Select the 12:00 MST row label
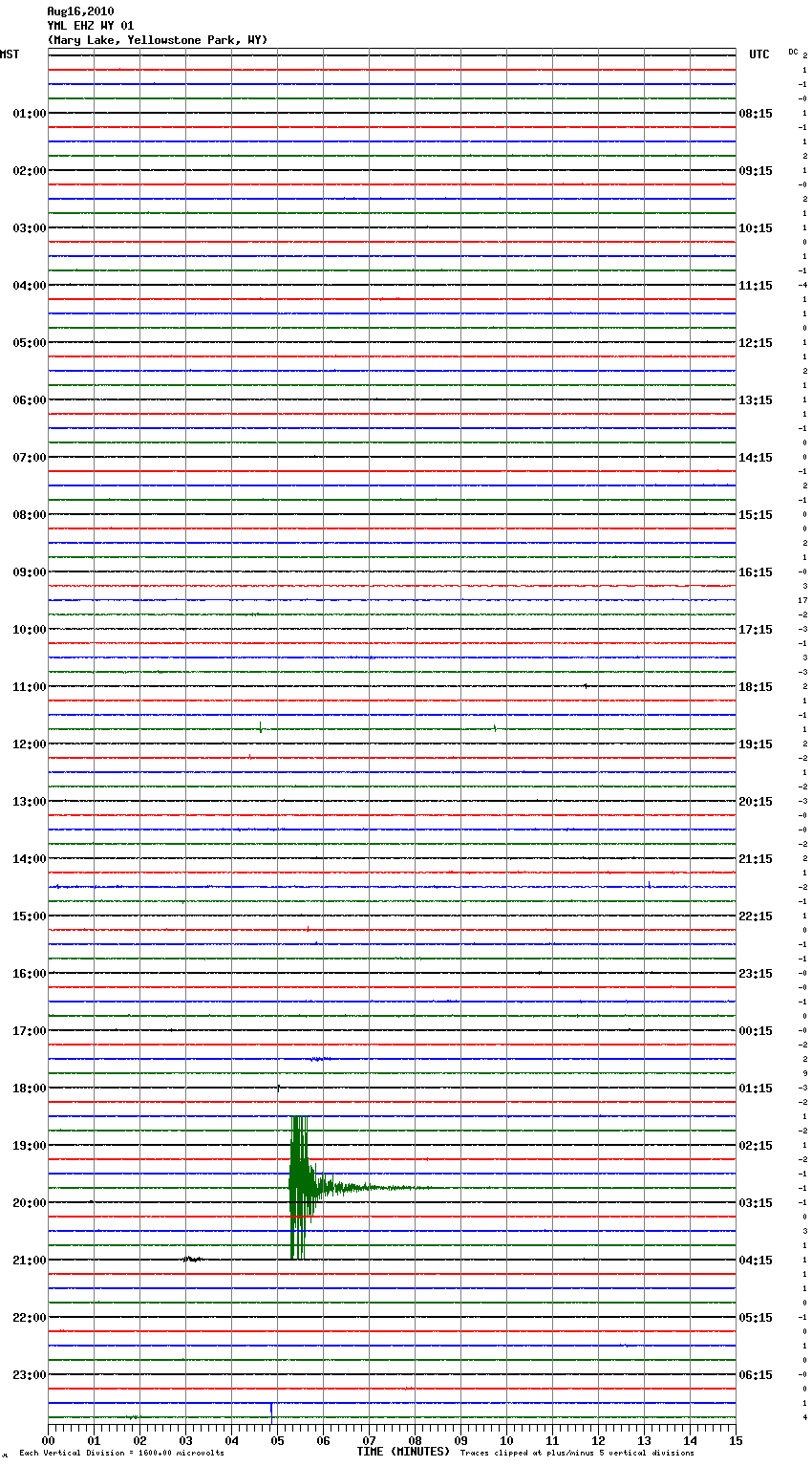 (x=30, y=744)
